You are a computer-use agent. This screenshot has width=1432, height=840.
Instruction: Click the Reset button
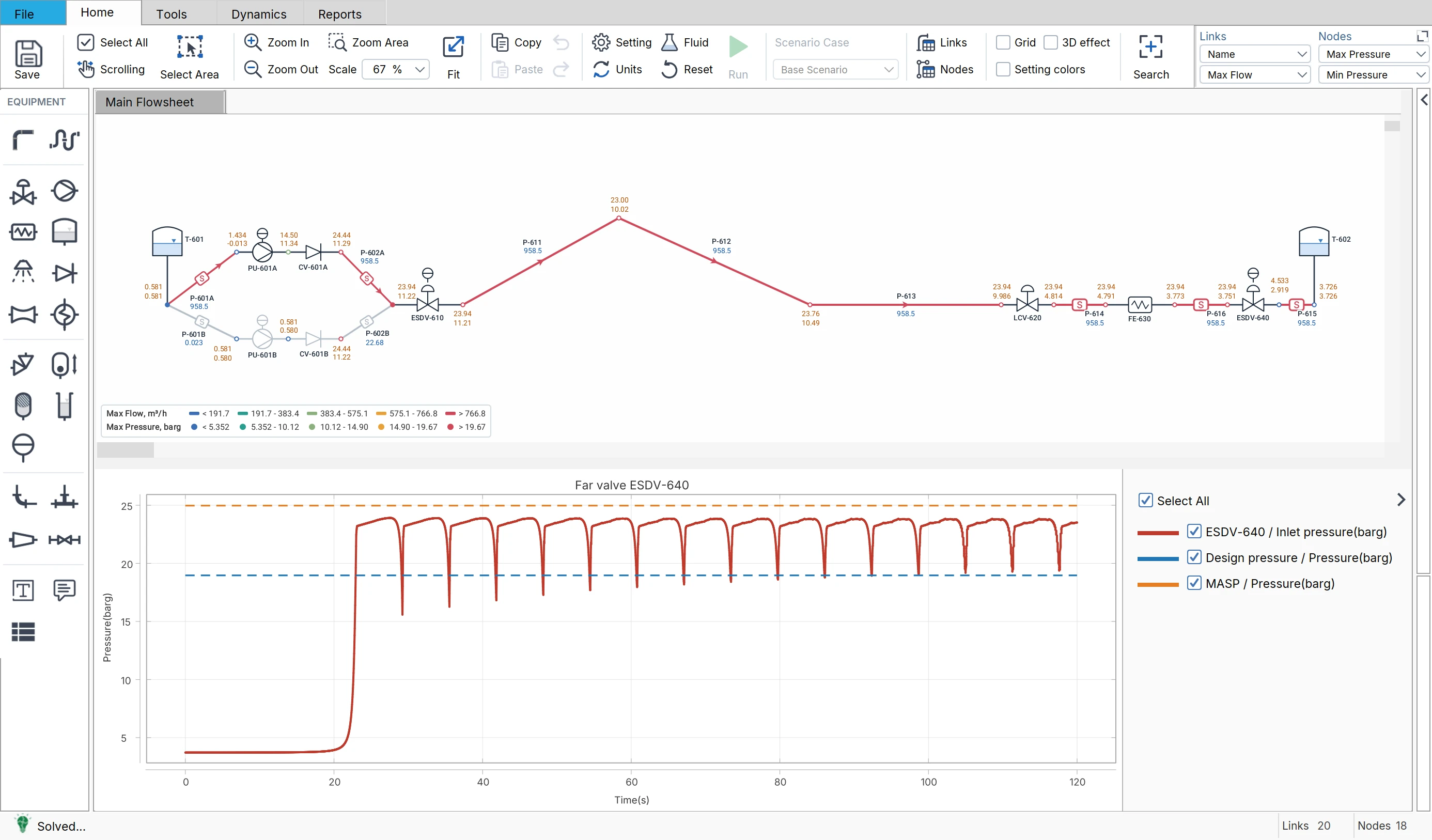[x=687, y=69]
